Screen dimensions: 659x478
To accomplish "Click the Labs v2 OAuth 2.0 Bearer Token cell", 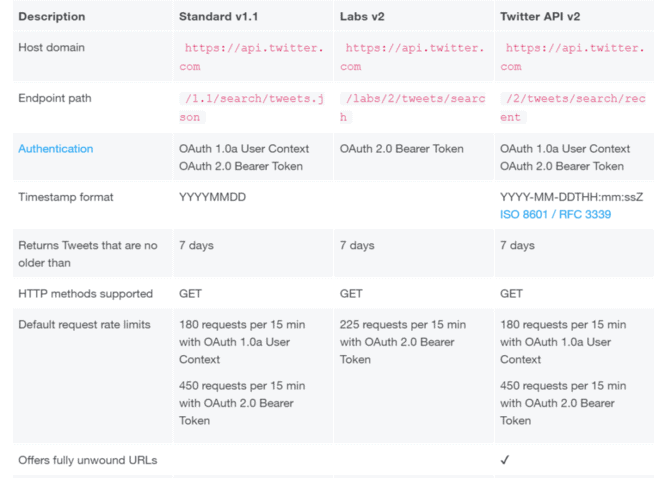I will point(401,149).
